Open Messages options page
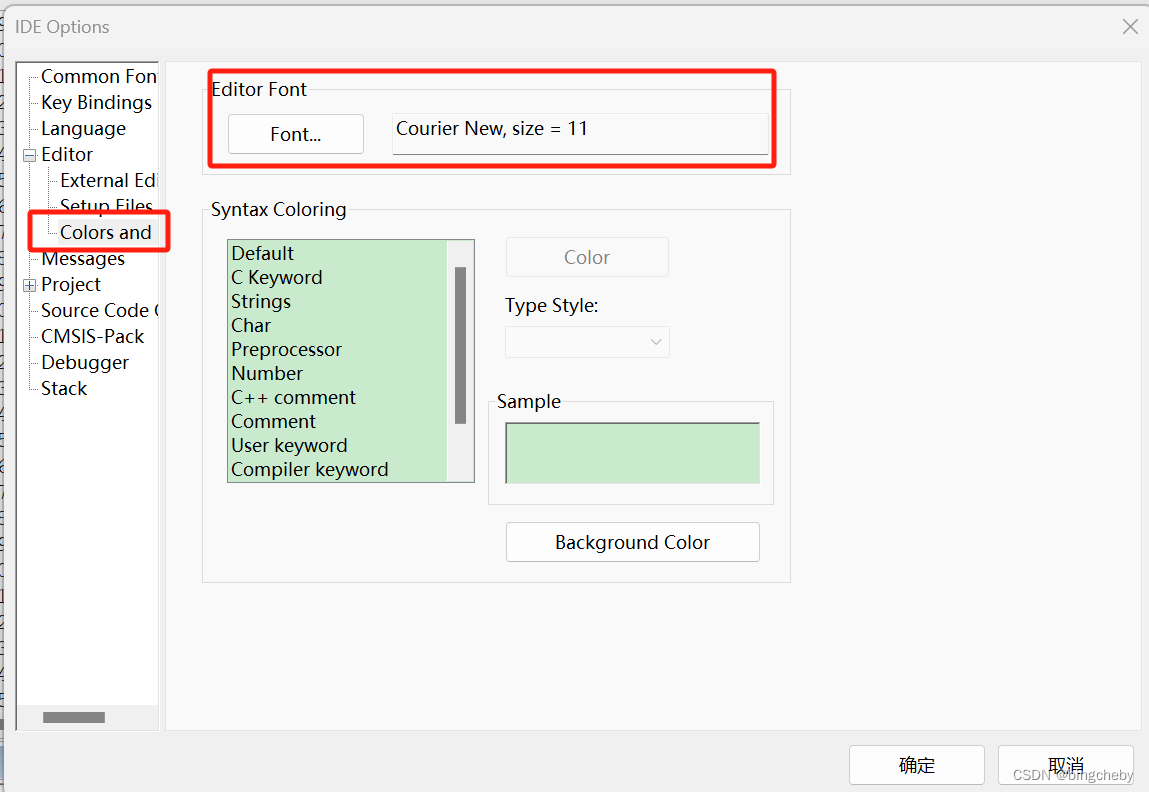Image resolution: width=1149 pixels, height=792 pixels. point(83,259)
